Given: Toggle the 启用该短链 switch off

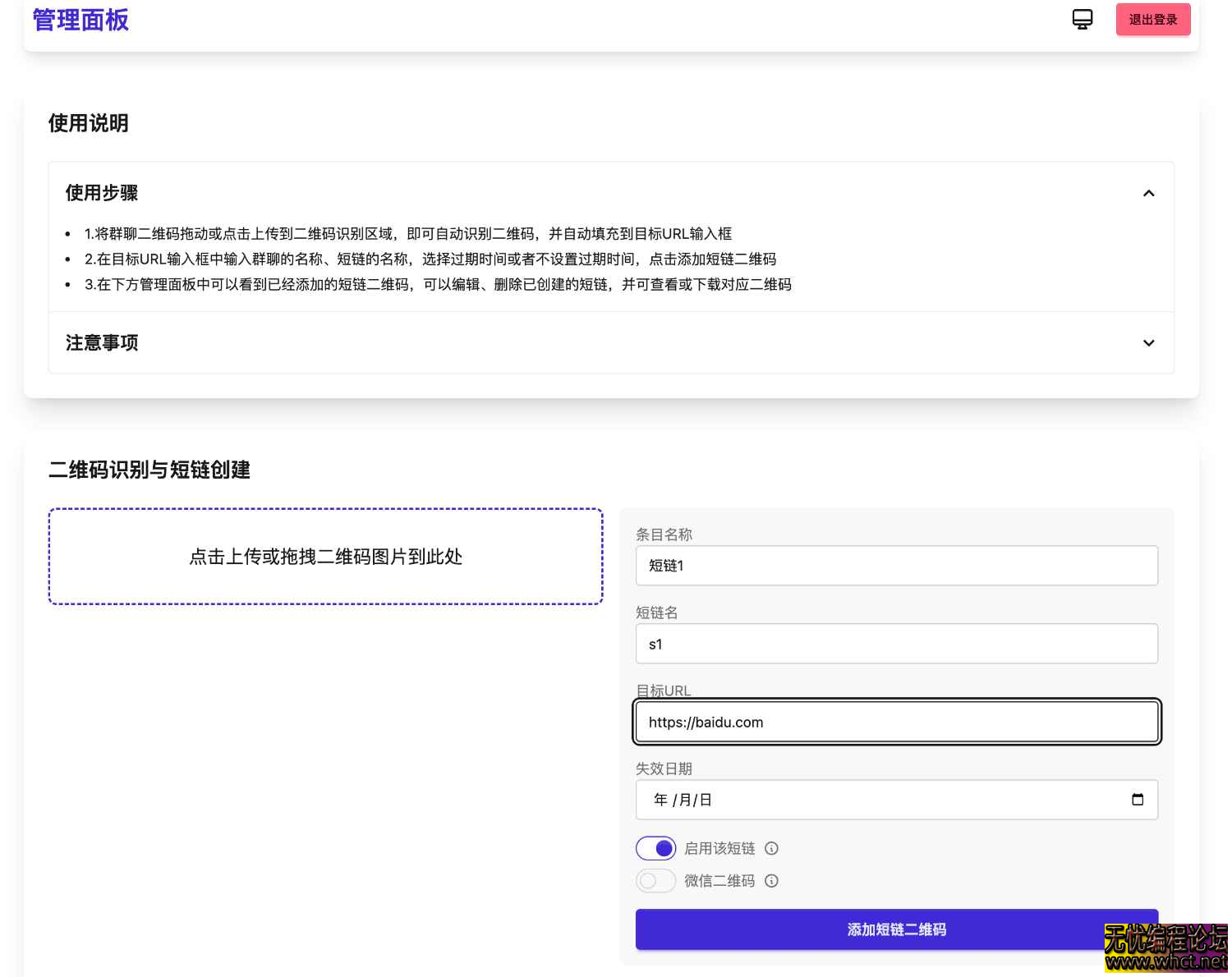Looking at the screenshot, I should pyautogui.click(x=655, y=847).
